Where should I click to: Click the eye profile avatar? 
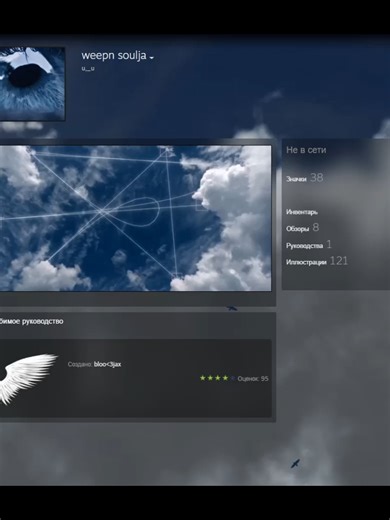pyautogui.click(x=32, y=83)
